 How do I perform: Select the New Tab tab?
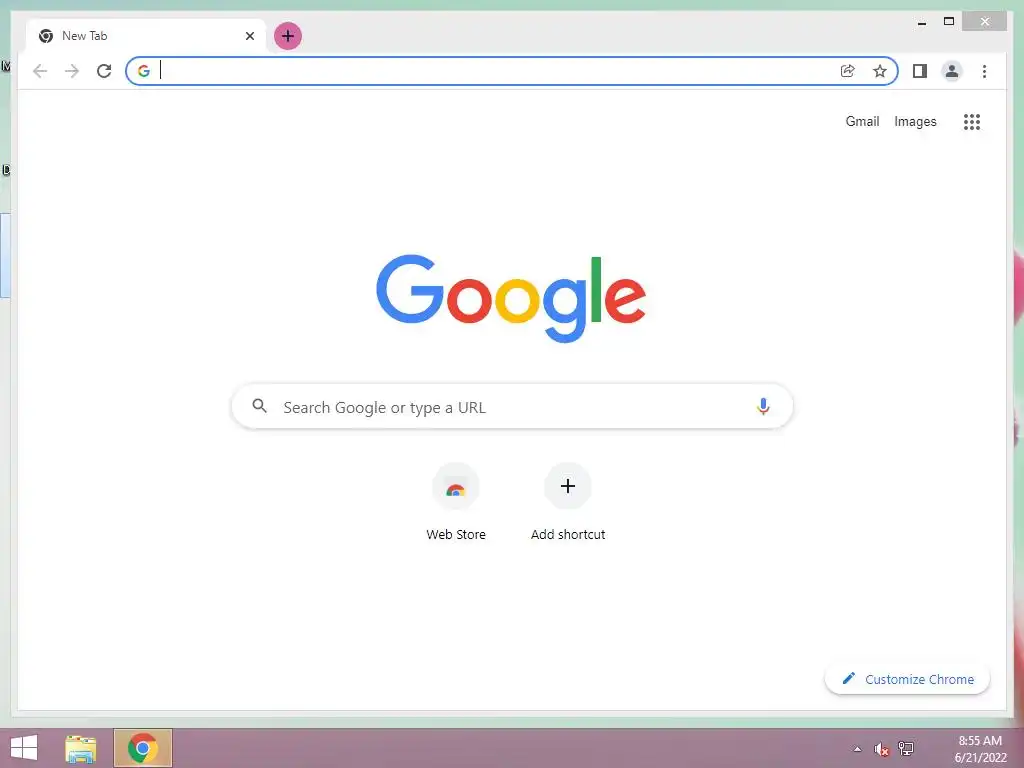(146, 36)
